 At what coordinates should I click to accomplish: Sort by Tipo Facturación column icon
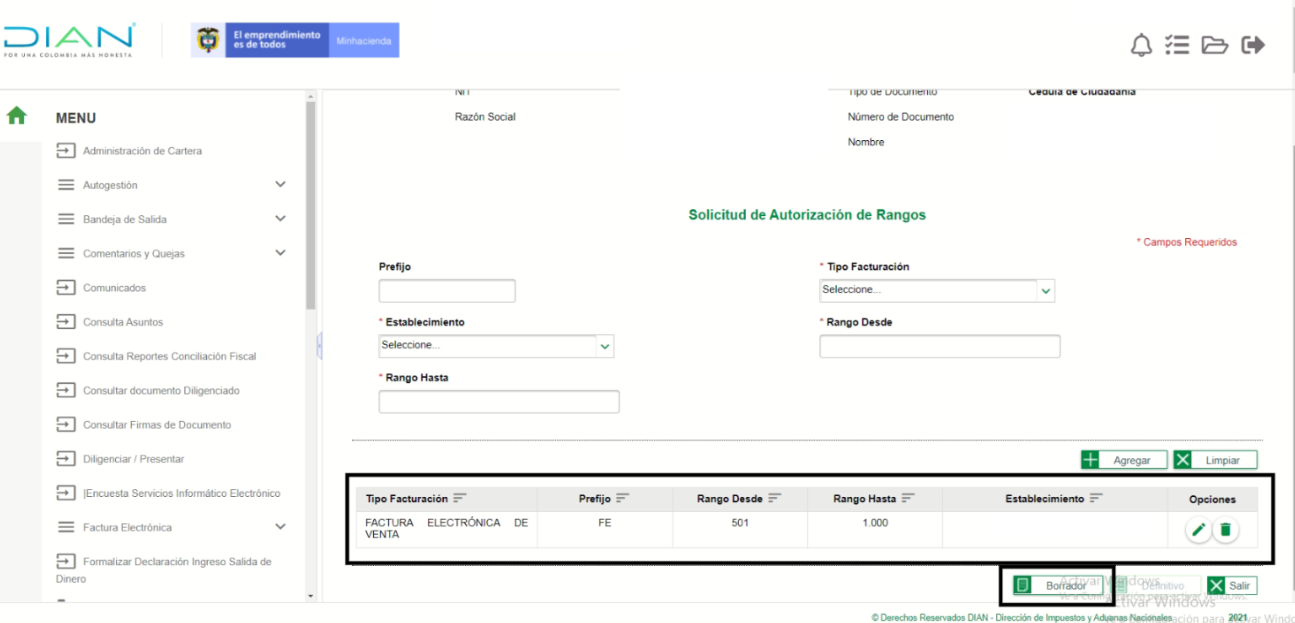pos(460,499)
